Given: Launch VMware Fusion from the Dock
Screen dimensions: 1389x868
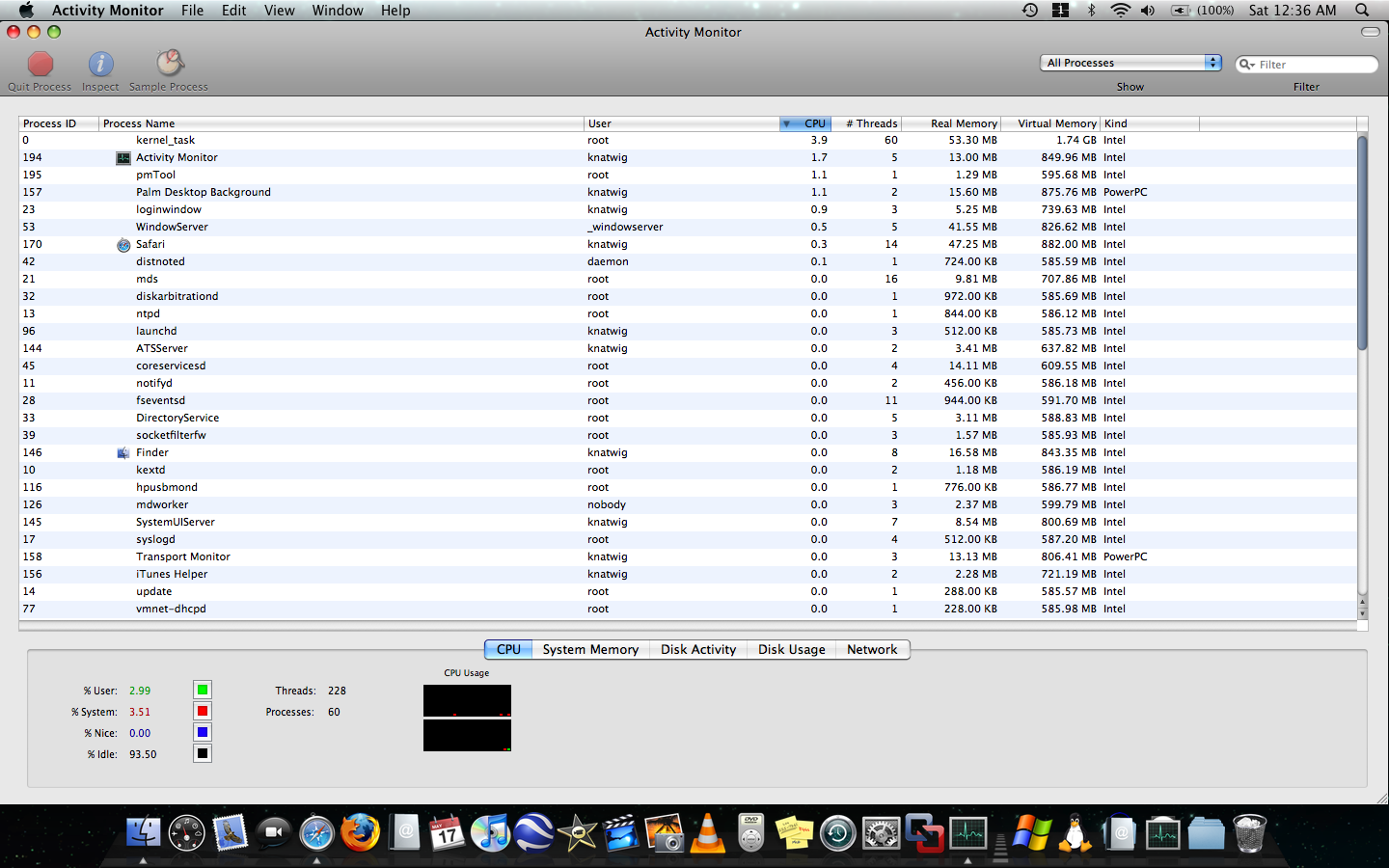Looking at the screenshot, I should pos(925,832).
